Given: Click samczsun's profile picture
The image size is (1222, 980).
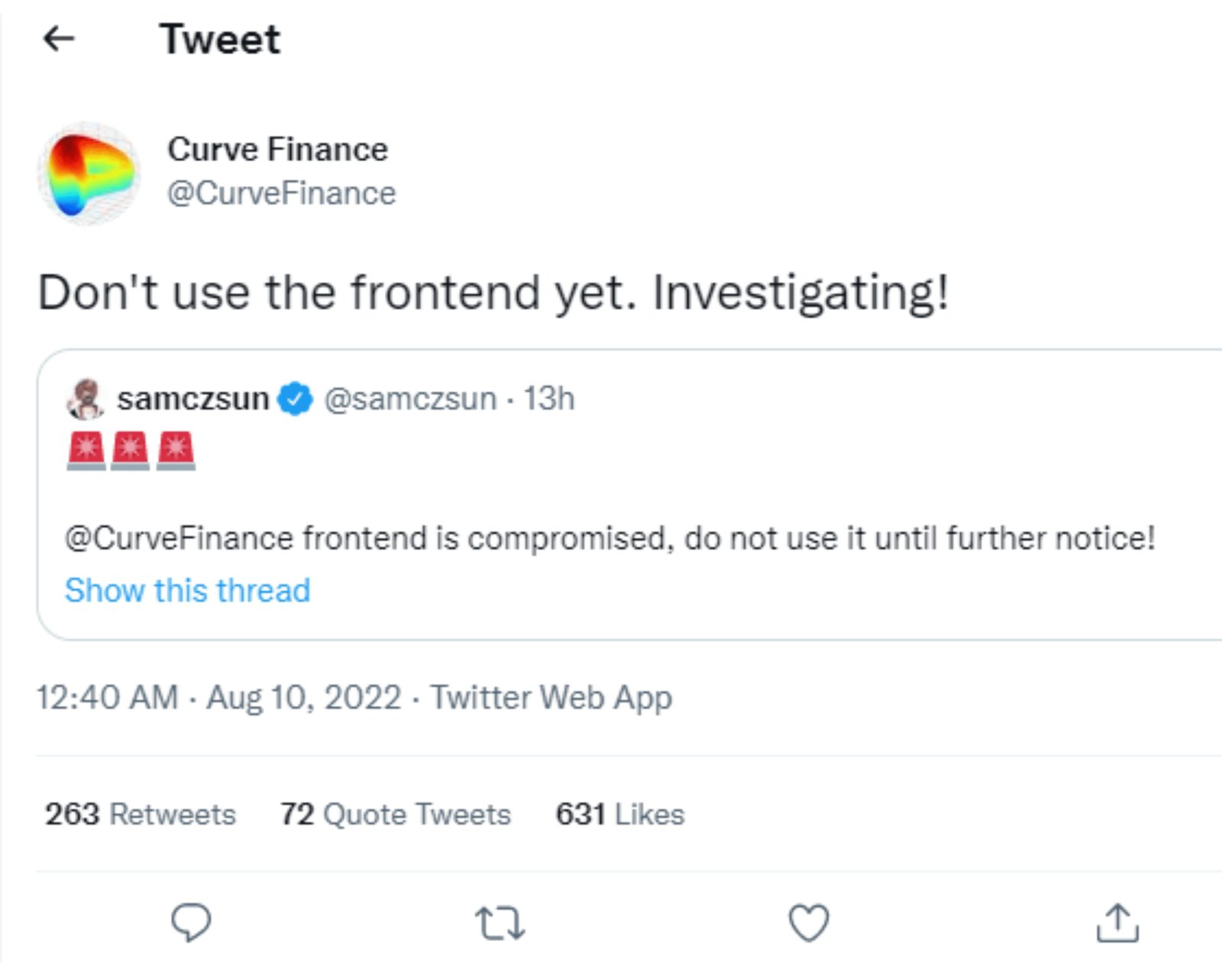Looking at the screenshot, I should 86,398.
